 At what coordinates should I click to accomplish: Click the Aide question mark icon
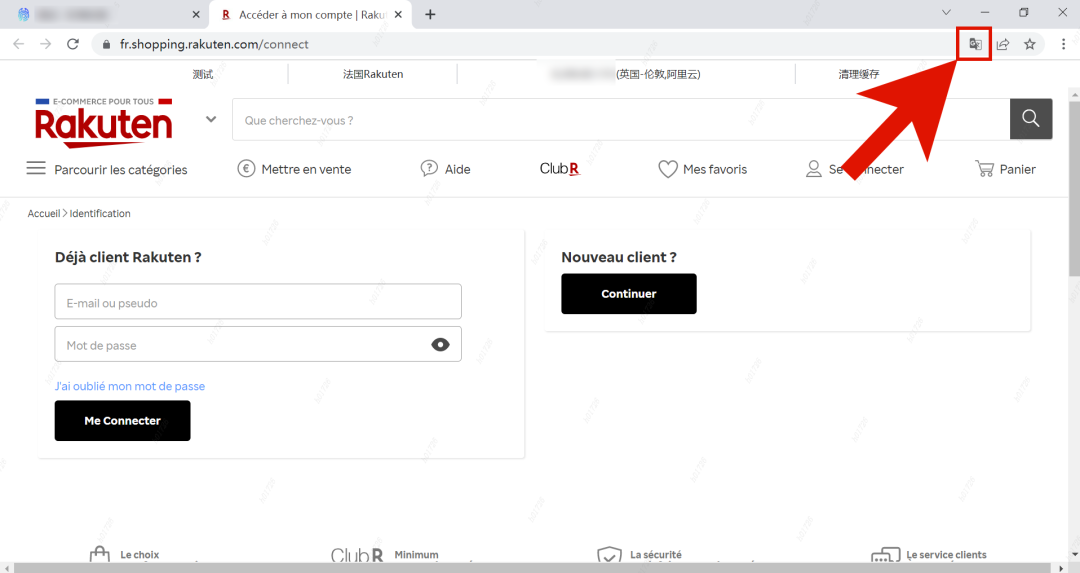click(428, 168)
